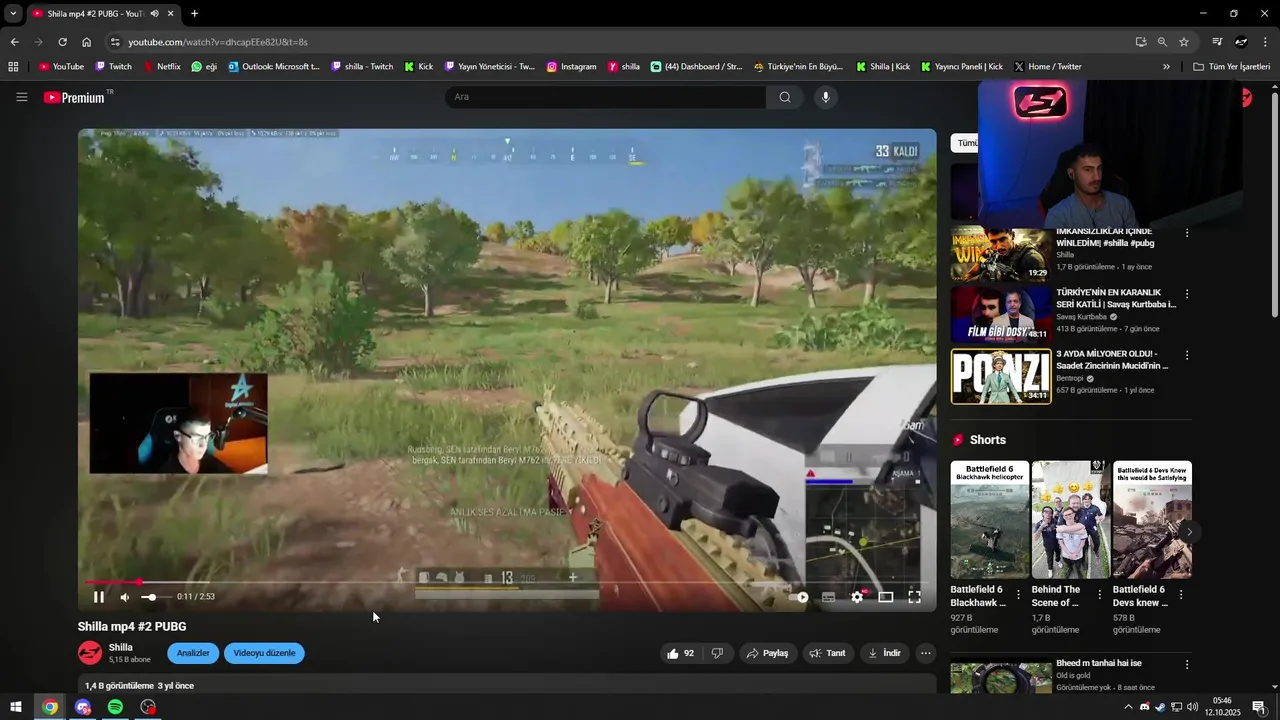Open the zoom magnifier icon in the address bar
The height and width of the screenshot is (720, 1280).
tap(1162, 42)
